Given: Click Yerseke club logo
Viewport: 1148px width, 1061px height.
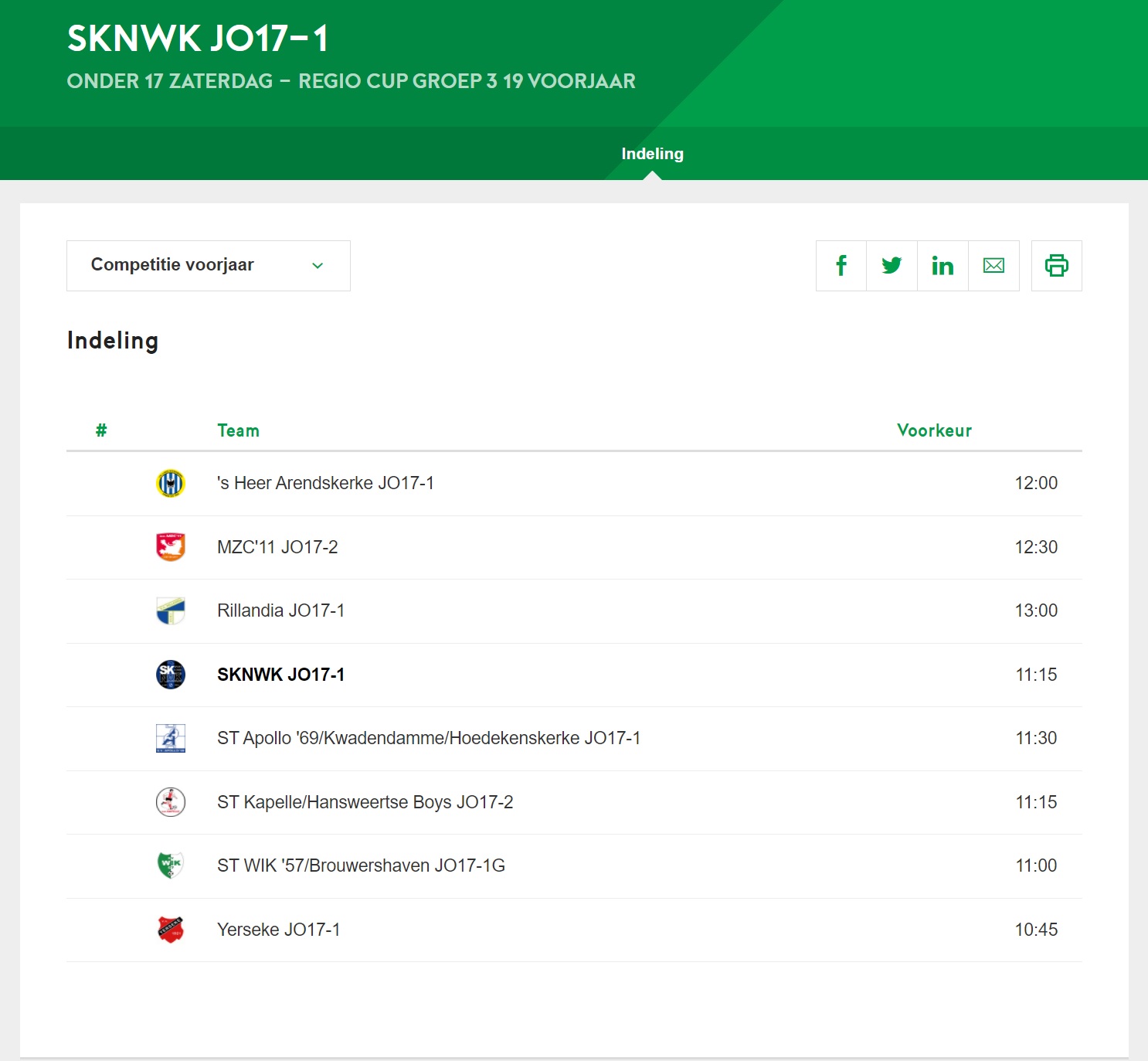Looking at the screenshot, I should 171,930.
